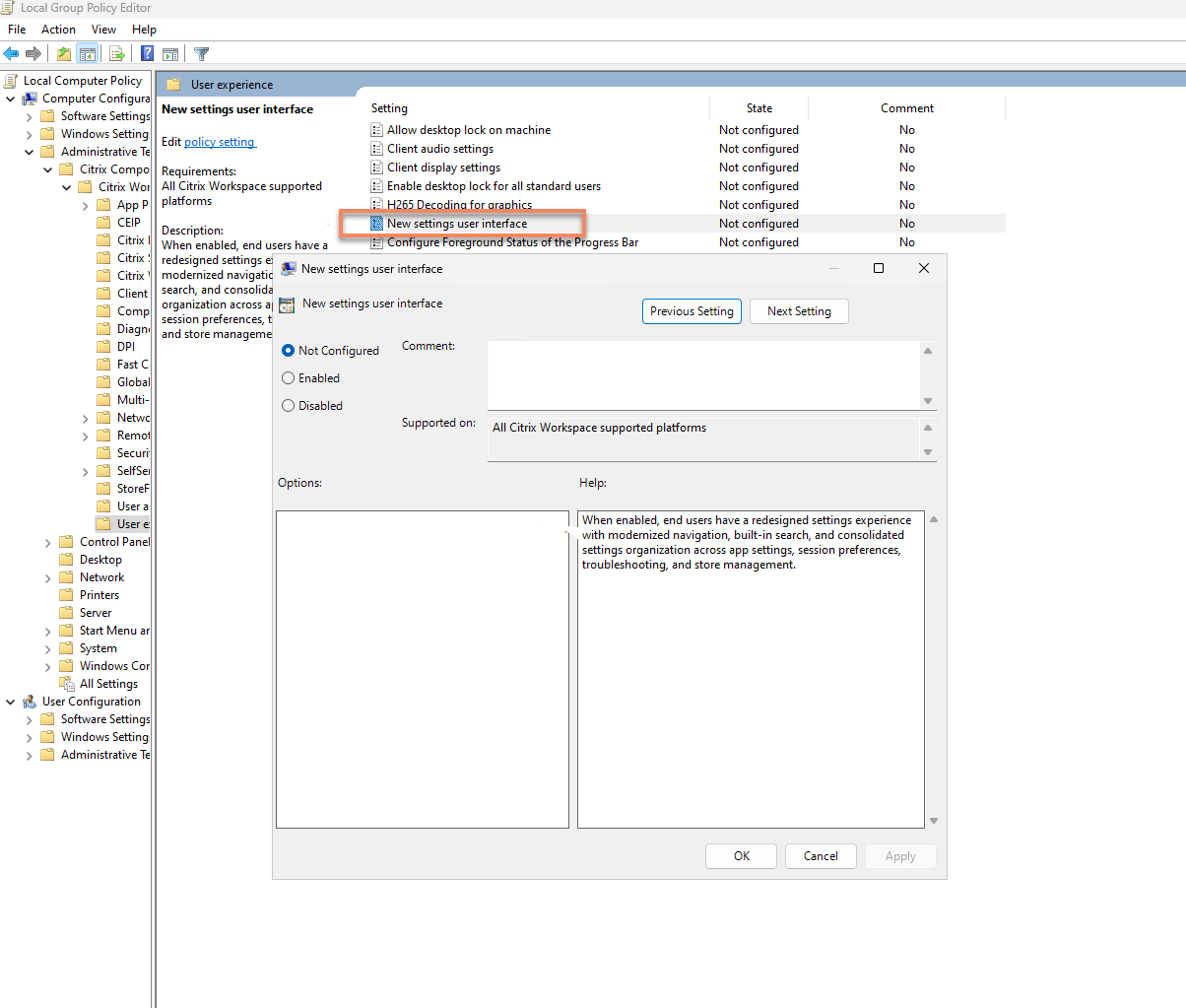Open the Action menu
The image size is (1186, 1008).
pyautogui.click(x=58, y=30)
